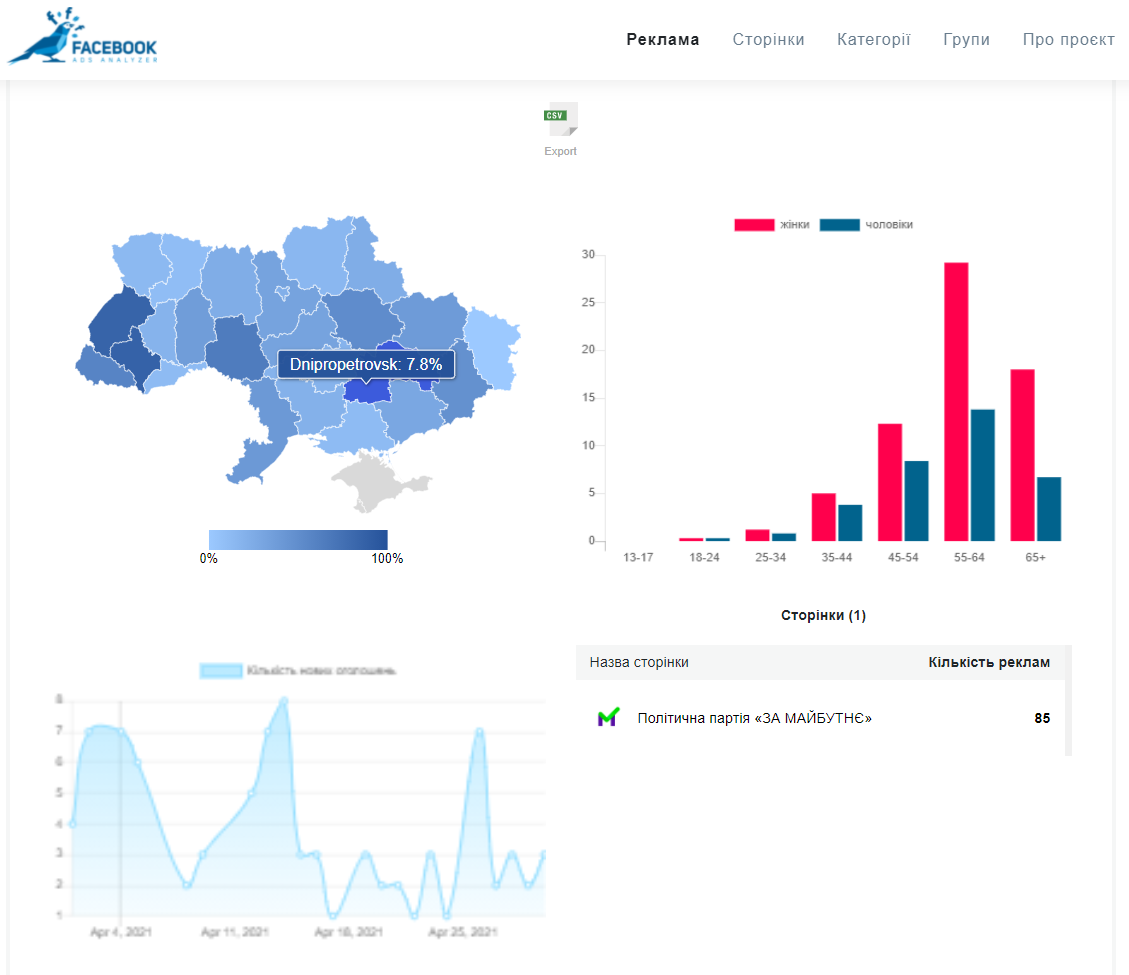The width and height of the screenshot is (1129, 975).
Task: Open the Про проєкт page
Action: pos(1068,40)
